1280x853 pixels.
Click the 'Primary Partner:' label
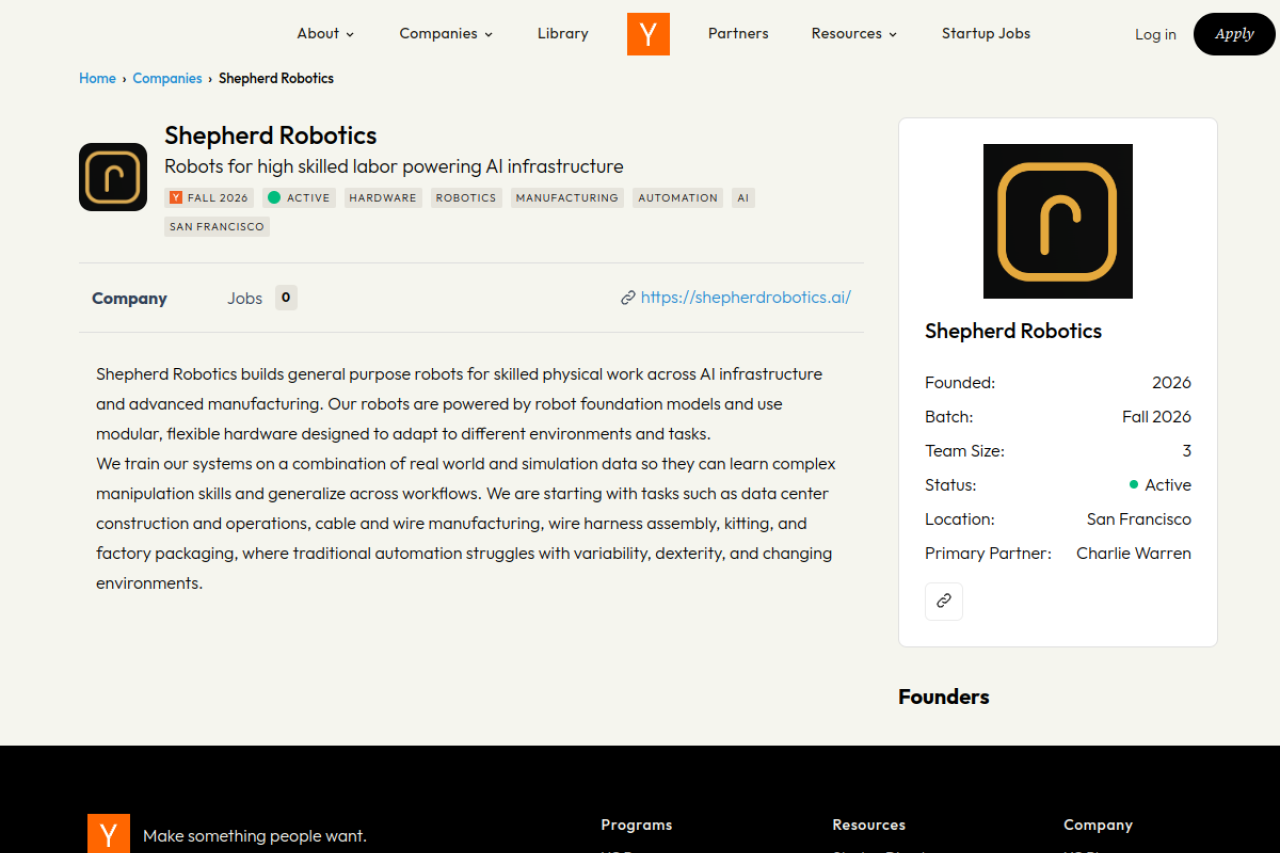tap(988, 554)
